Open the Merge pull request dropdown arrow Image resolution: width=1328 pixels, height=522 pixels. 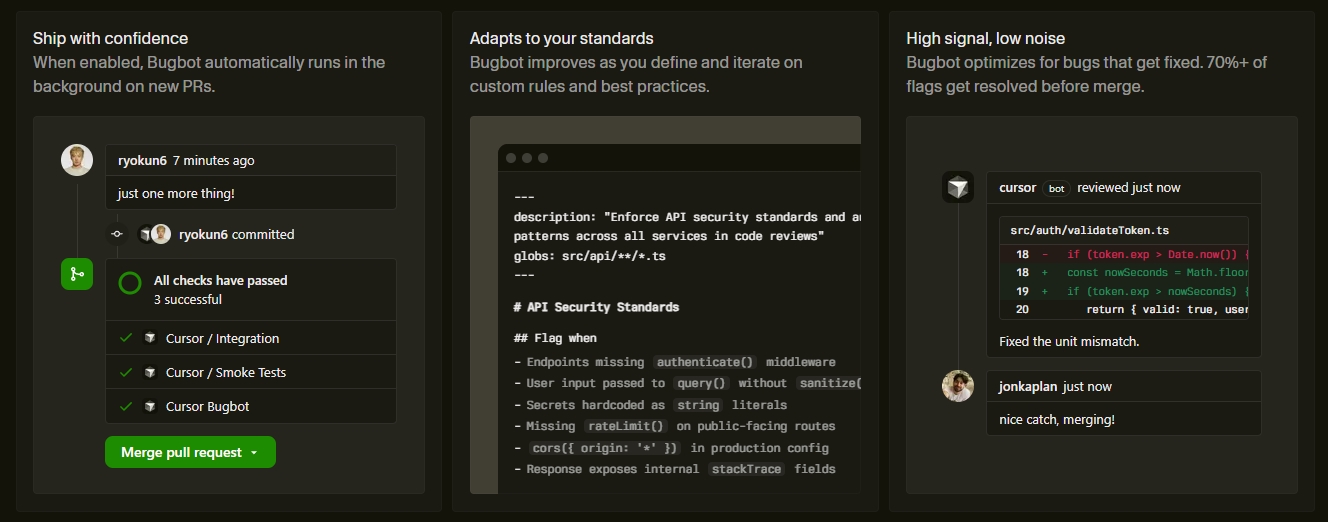(254, 453)
